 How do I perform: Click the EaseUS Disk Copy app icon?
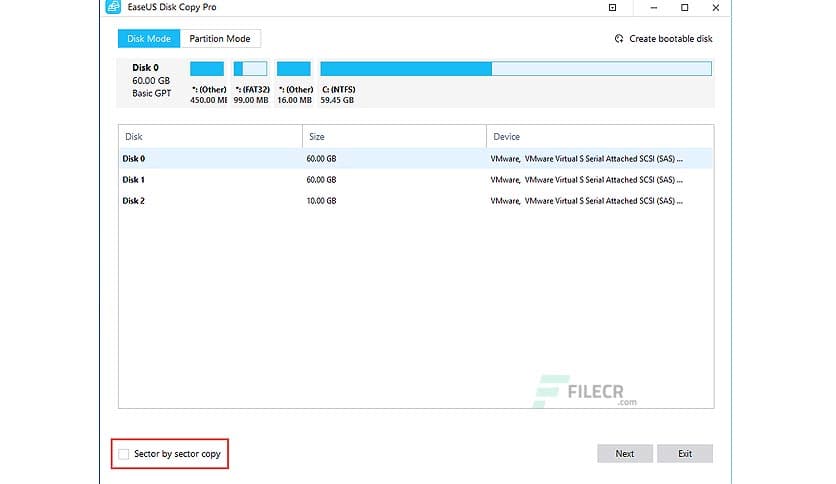tap(113, 7)
